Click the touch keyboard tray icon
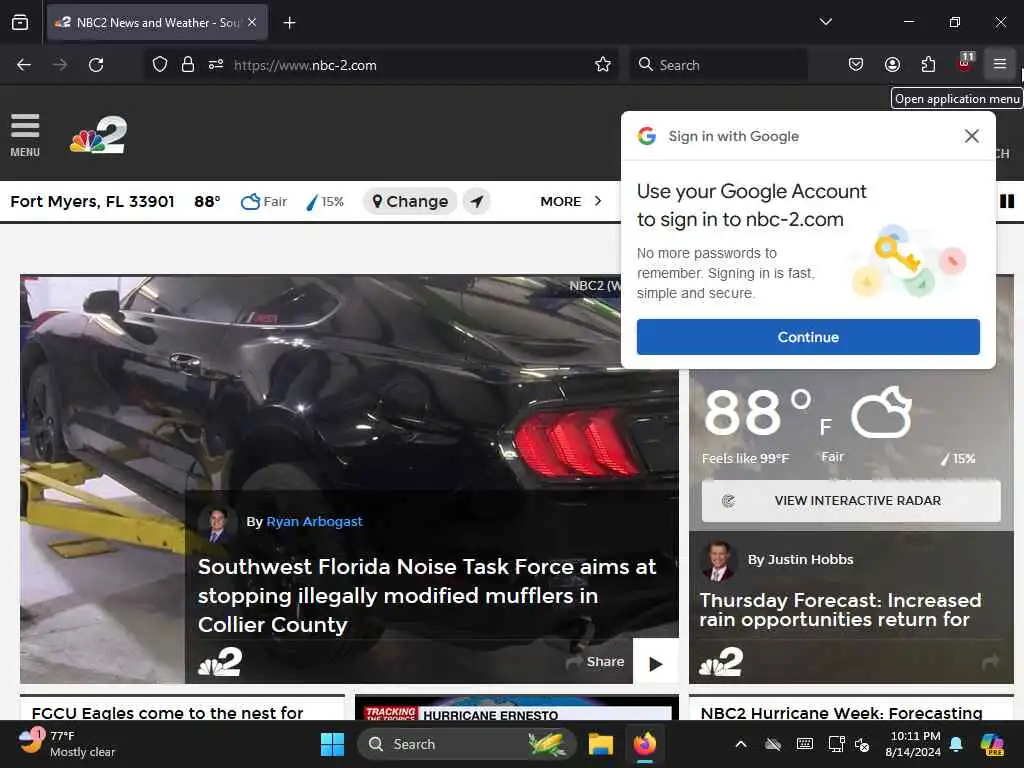 pyautogui.click(x=805, y=744)
